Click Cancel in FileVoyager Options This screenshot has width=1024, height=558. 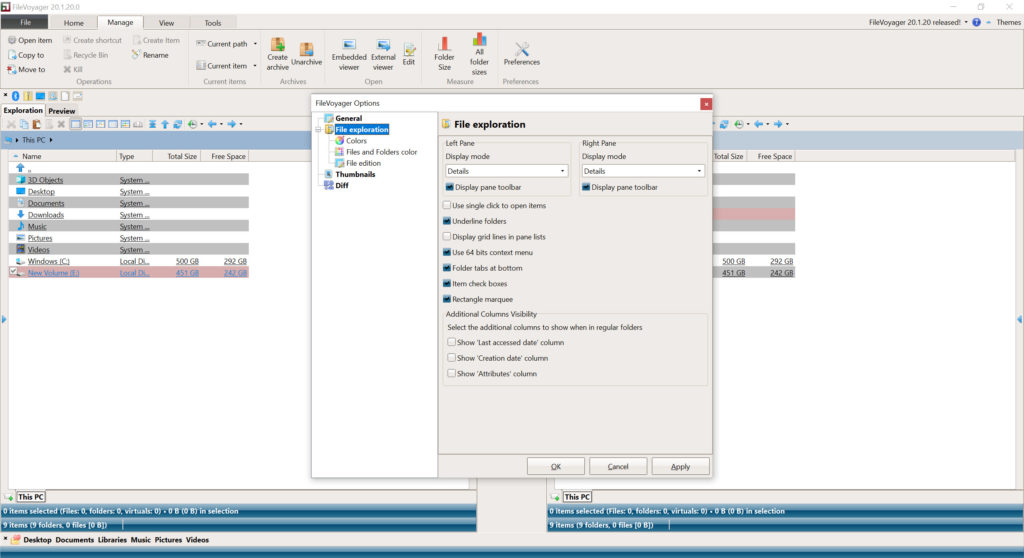click(618, 467)
